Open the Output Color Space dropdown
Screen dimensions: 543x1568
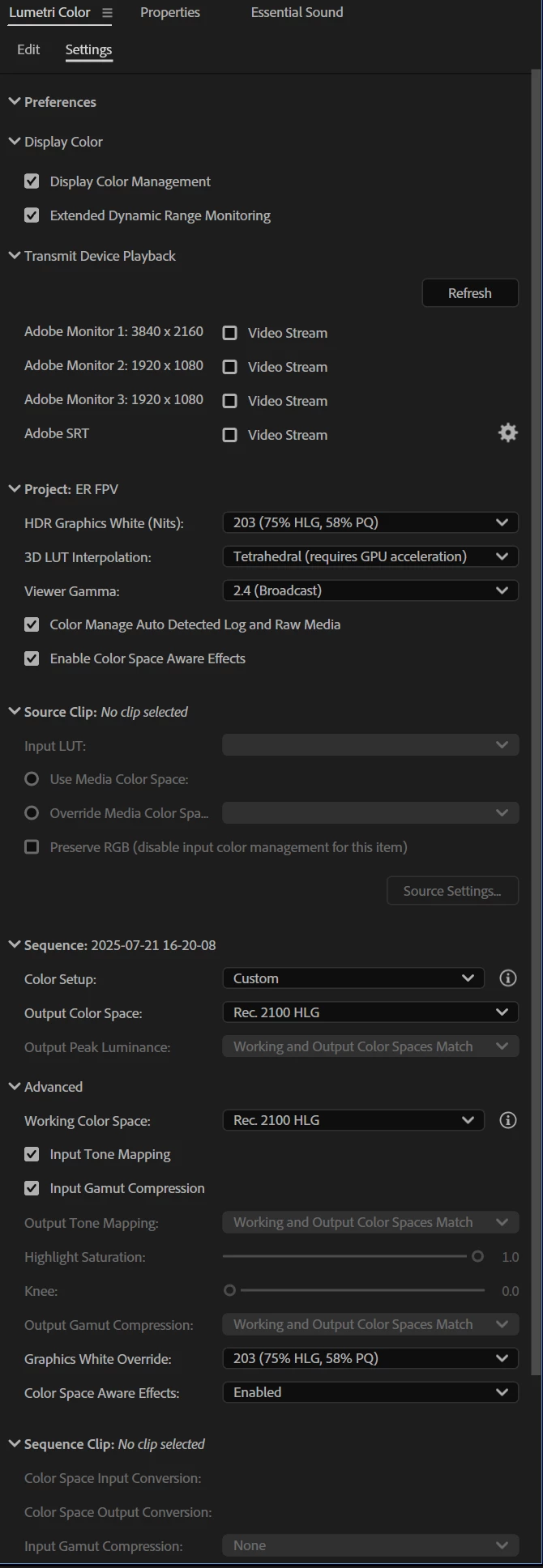[370, 1012]
